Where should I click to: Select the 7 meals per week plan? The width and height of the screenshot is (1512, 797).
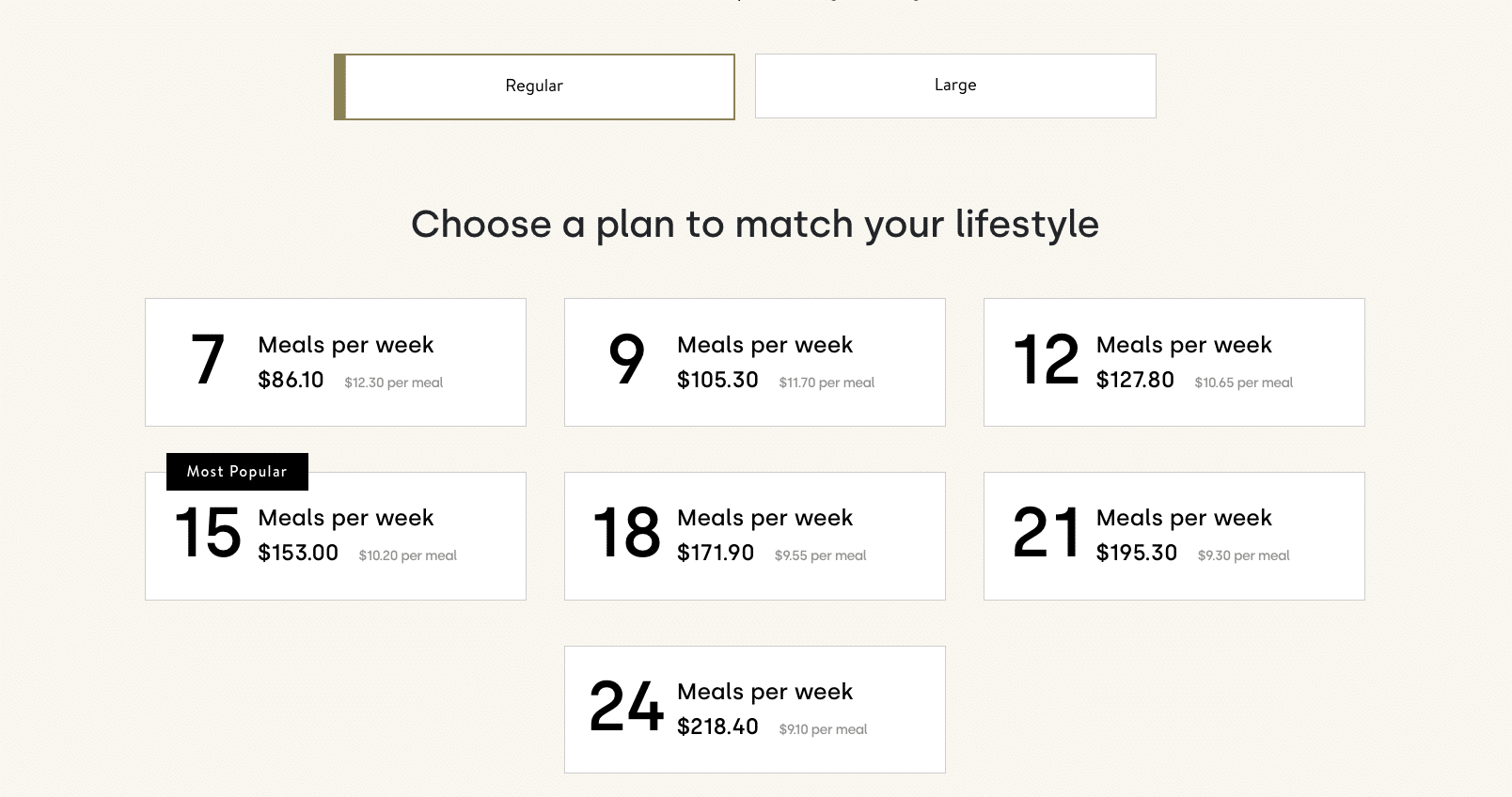pyautogui.click(x=335, y=362)
